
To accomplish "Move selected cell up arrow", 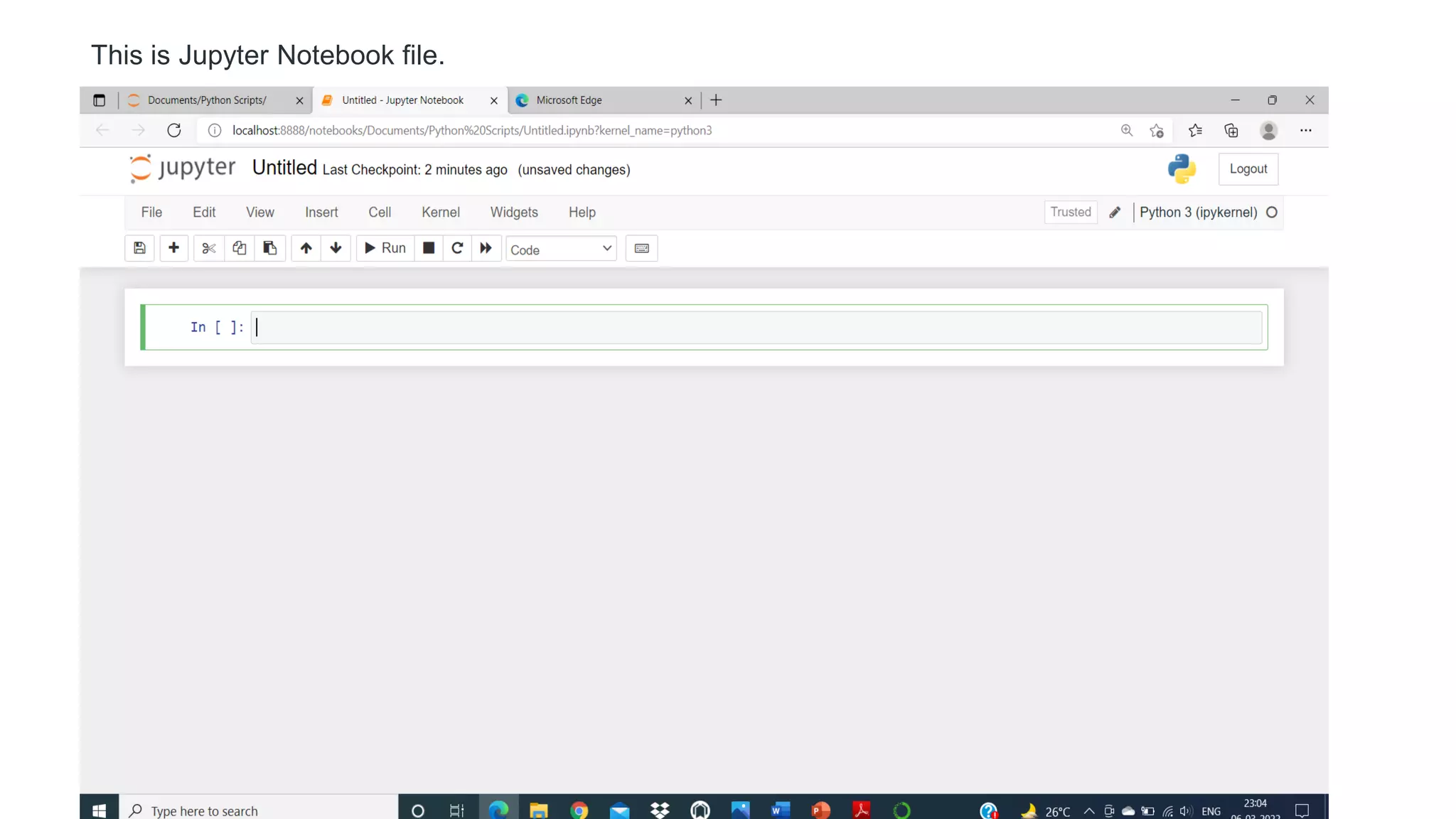I will click(306, 248).
